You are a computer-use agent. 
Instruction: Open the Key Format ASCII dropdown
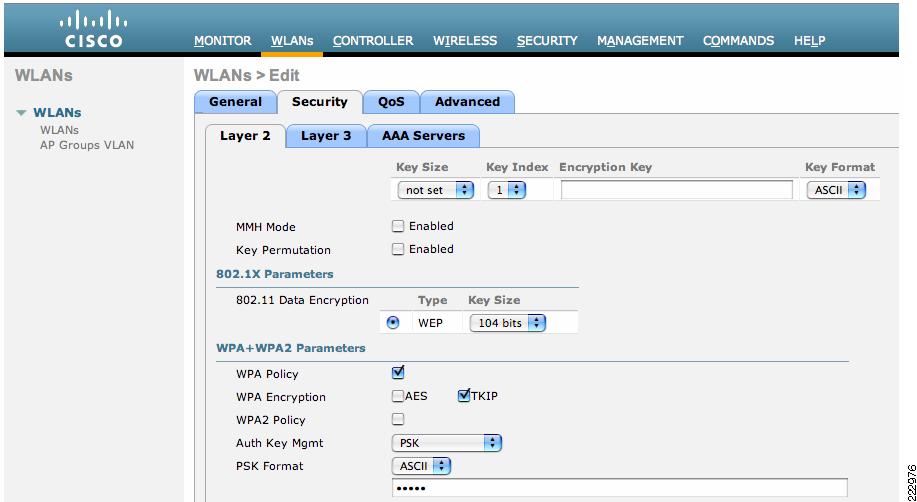click(836, 190)
